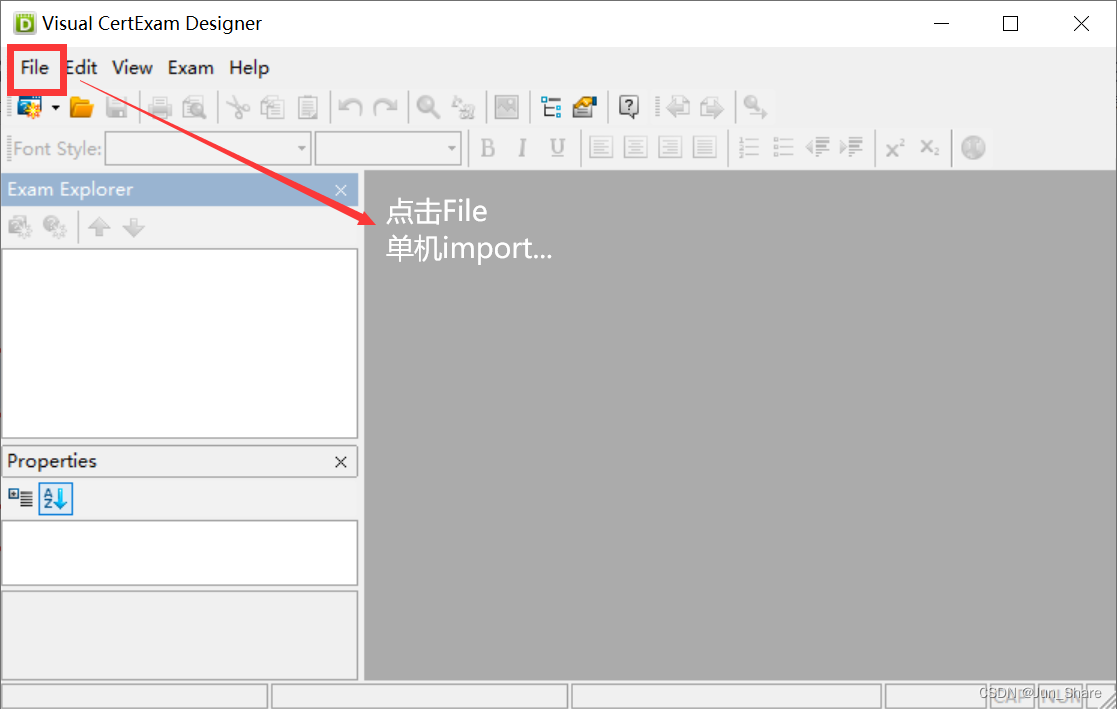This screenshot has height=709, width=1117.
Task: Click the Help question mark icon
Action: click(x=629, y=108)
